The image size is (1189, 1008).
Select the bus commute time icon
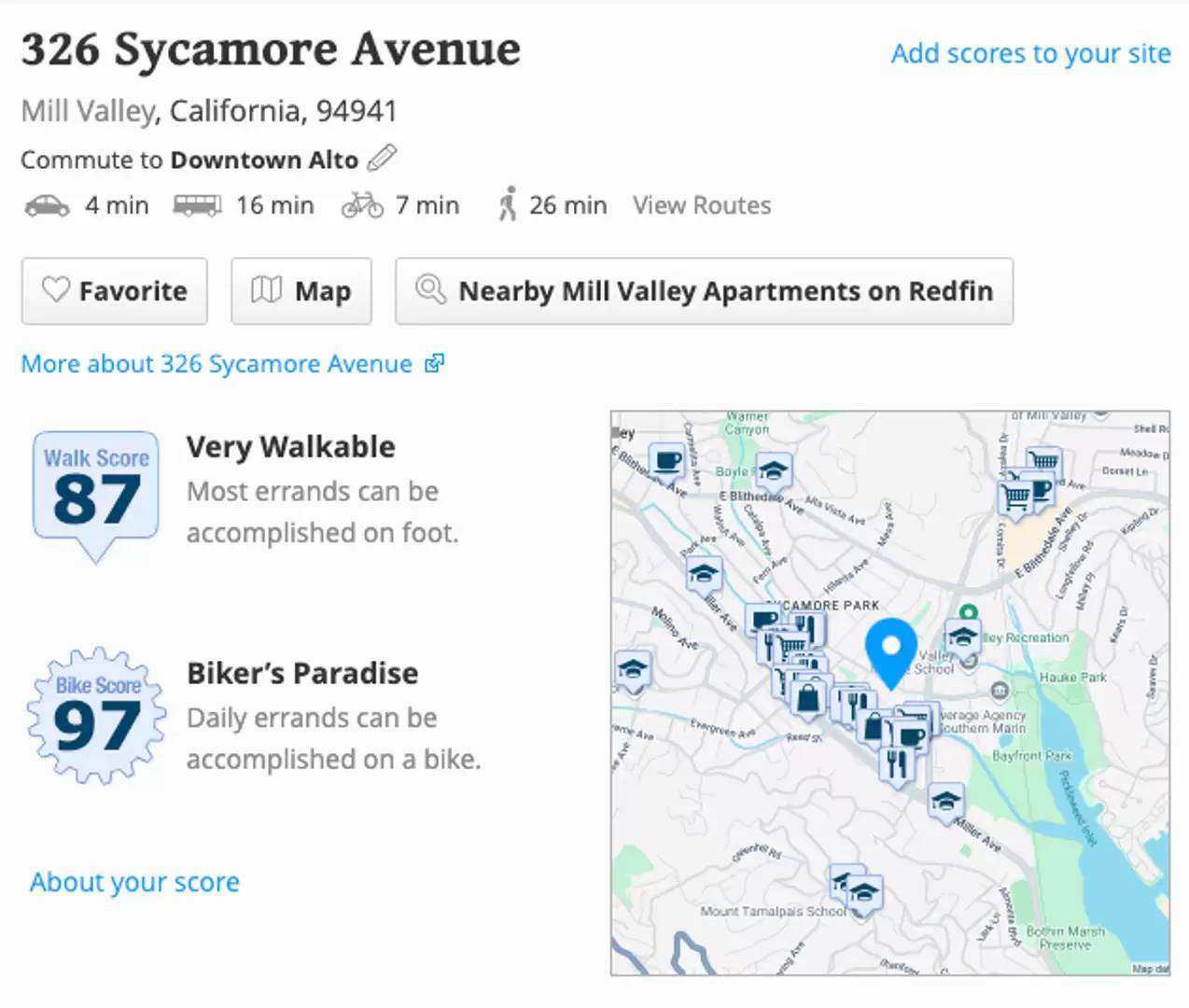198,205
